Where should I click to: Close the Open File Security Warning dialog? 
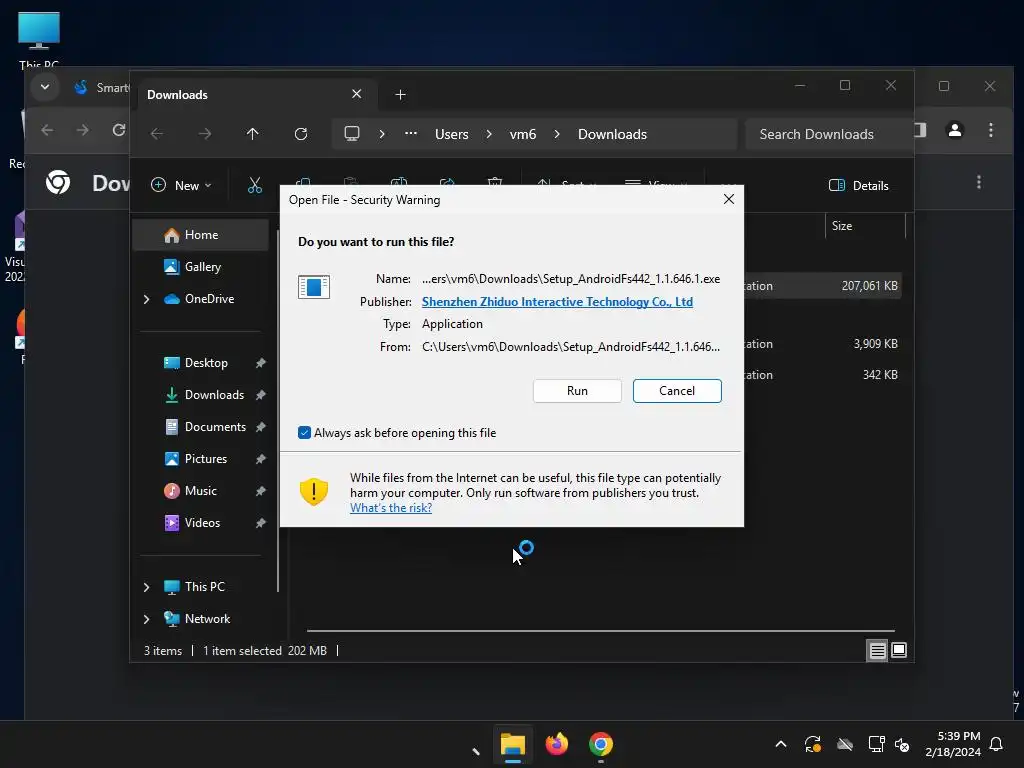coord(729,199)
